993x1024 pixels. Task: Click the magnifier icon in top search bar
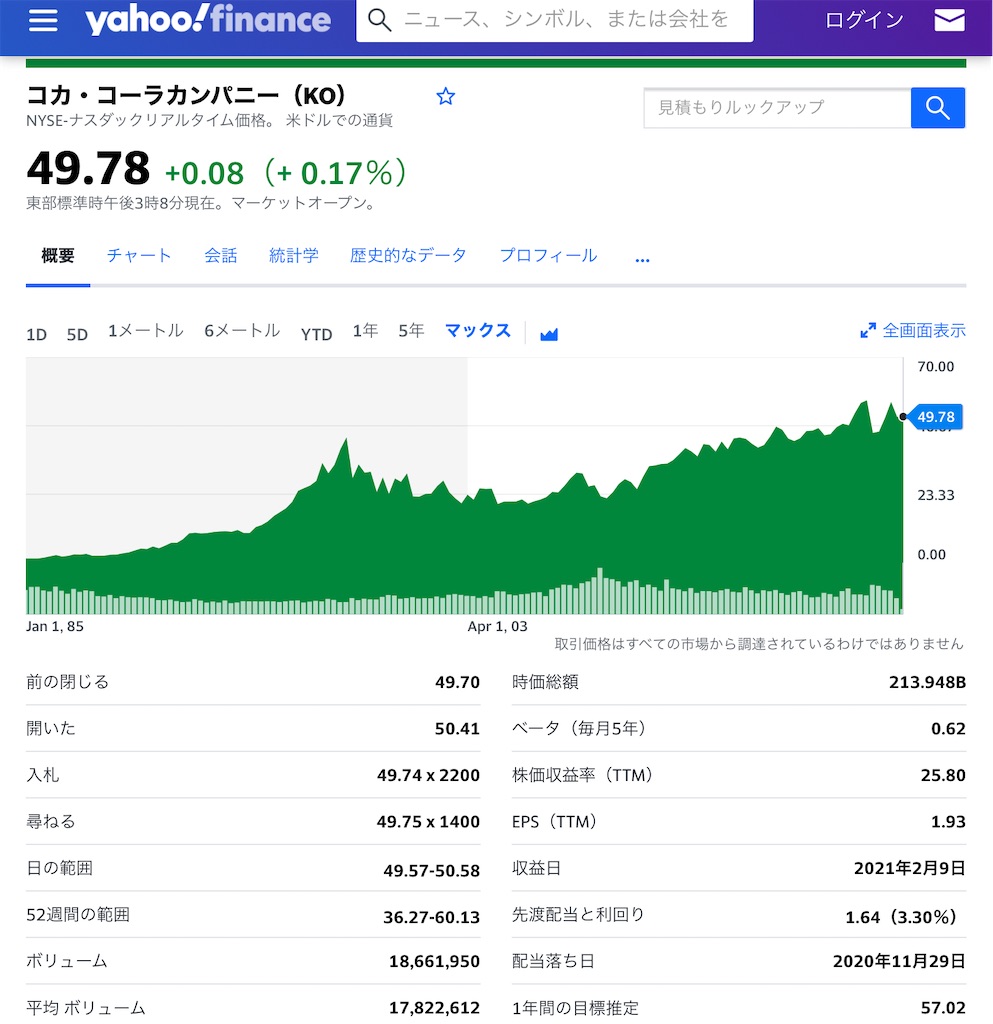tap(379, 20)
